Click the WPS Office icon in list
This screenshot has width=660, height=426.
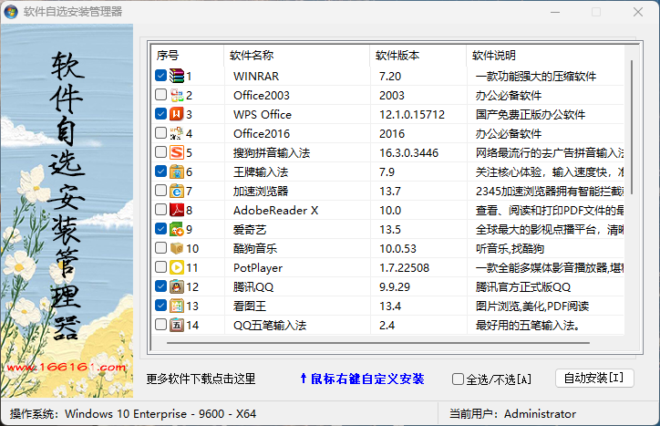tap(177, 114)
